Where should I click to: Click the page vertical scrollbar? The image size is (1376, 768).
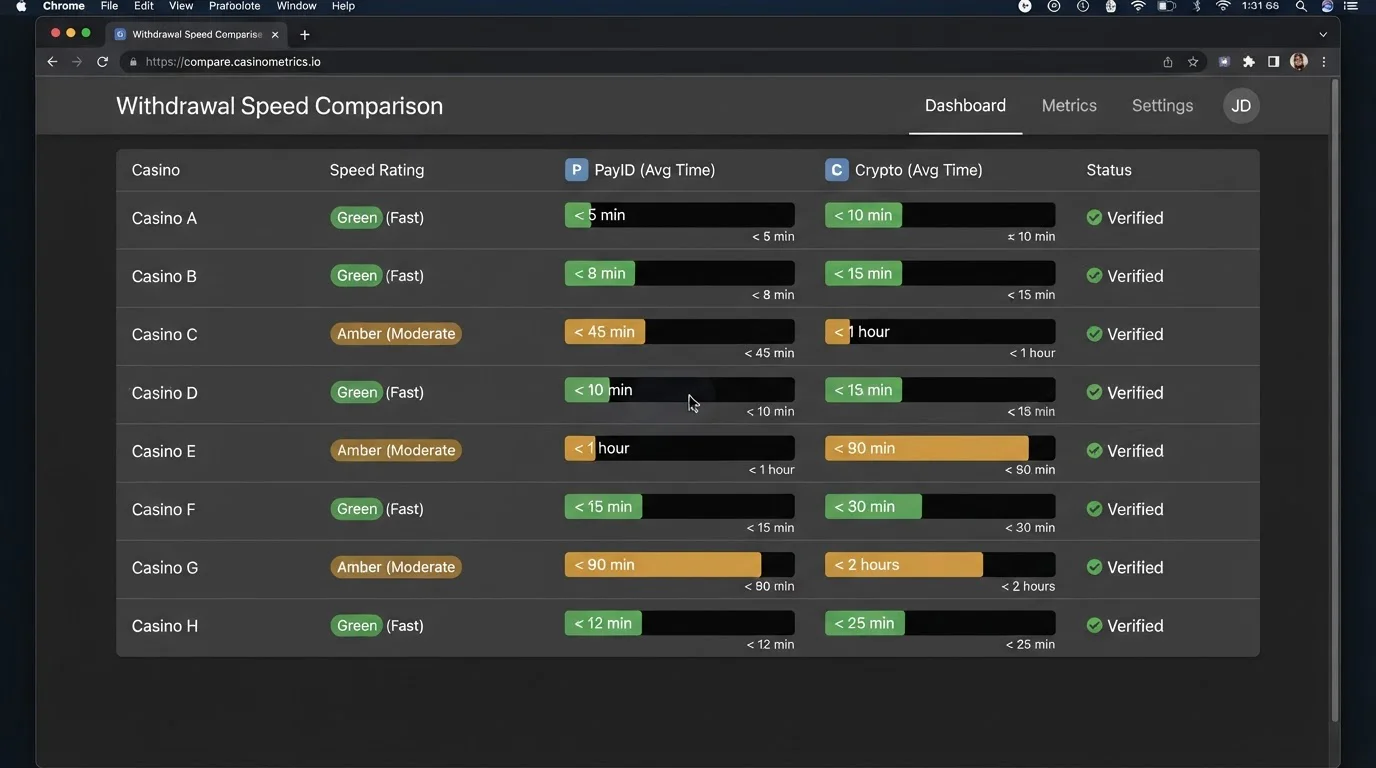pyautogui.click(x=1334, y=400)
